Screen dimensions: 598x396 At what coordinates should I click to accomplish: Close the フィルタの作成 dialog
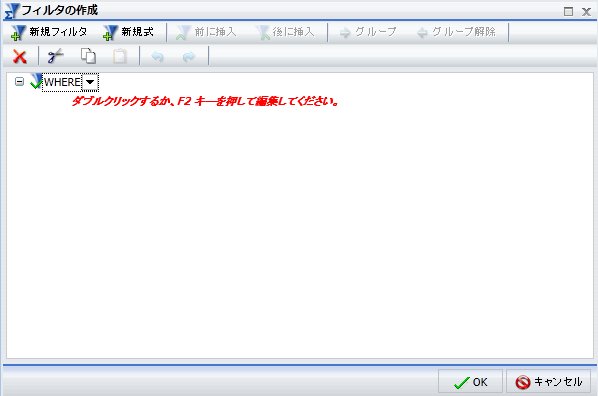[x=586, y=12]
